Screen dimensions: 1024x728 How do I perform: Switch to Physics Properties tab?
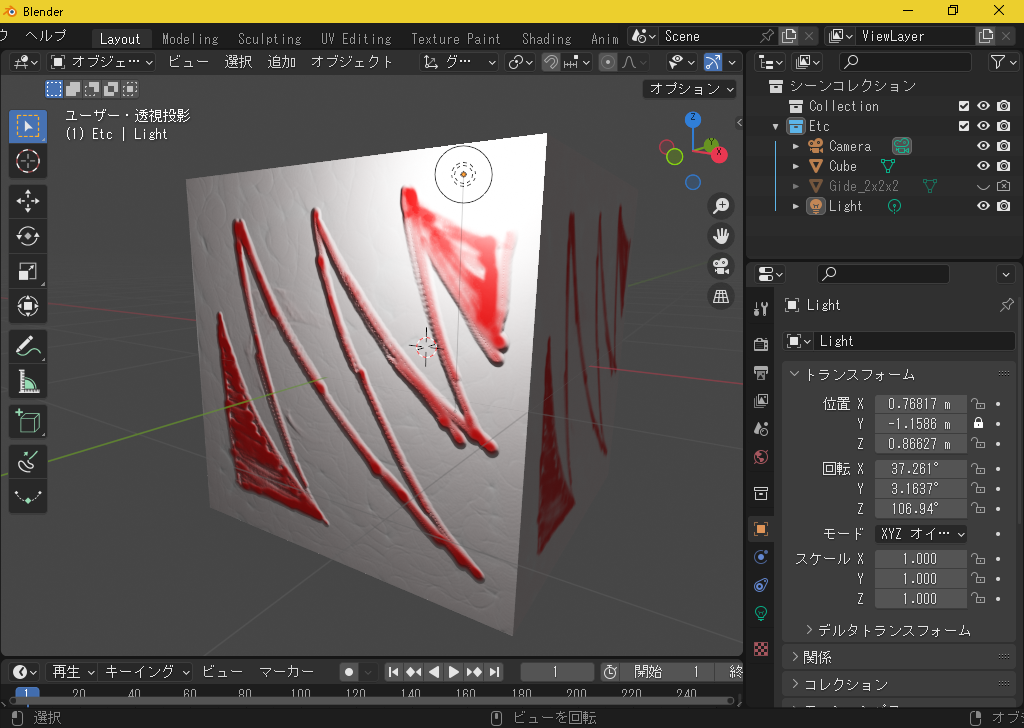(x=760, y=585)
